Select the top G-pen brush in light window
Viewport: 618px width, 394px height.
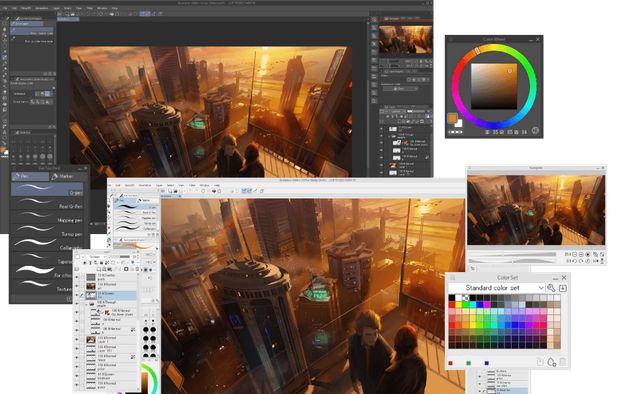(x=136, y=206)
